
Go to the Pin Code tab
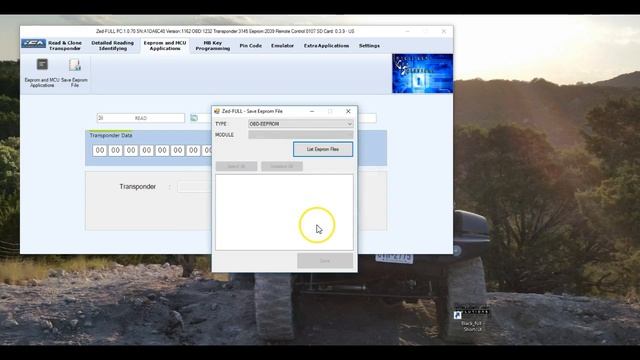click(251, 46)
